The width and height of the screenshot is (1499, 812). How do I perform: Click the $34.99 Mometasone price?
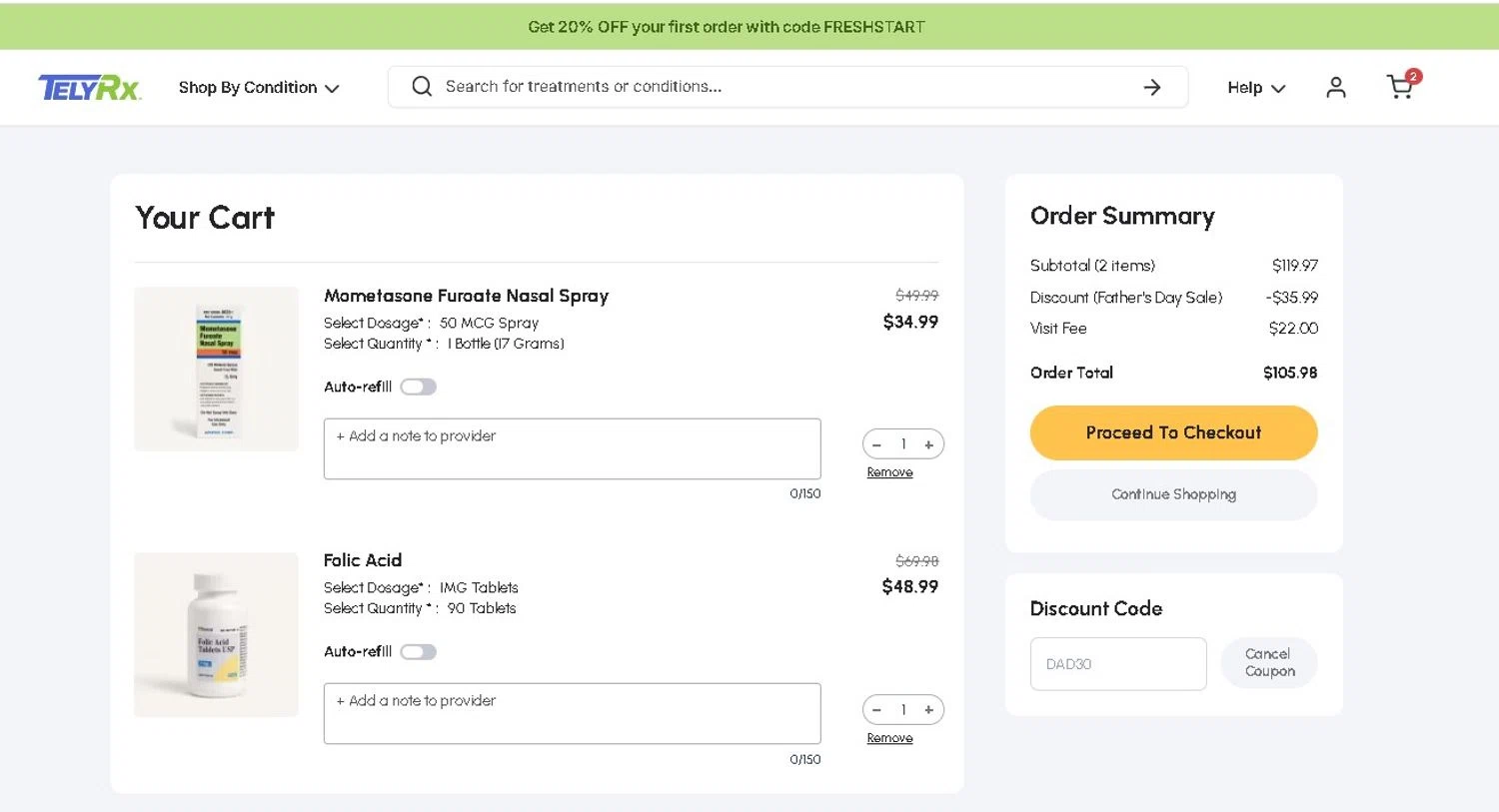pos(910,322)
